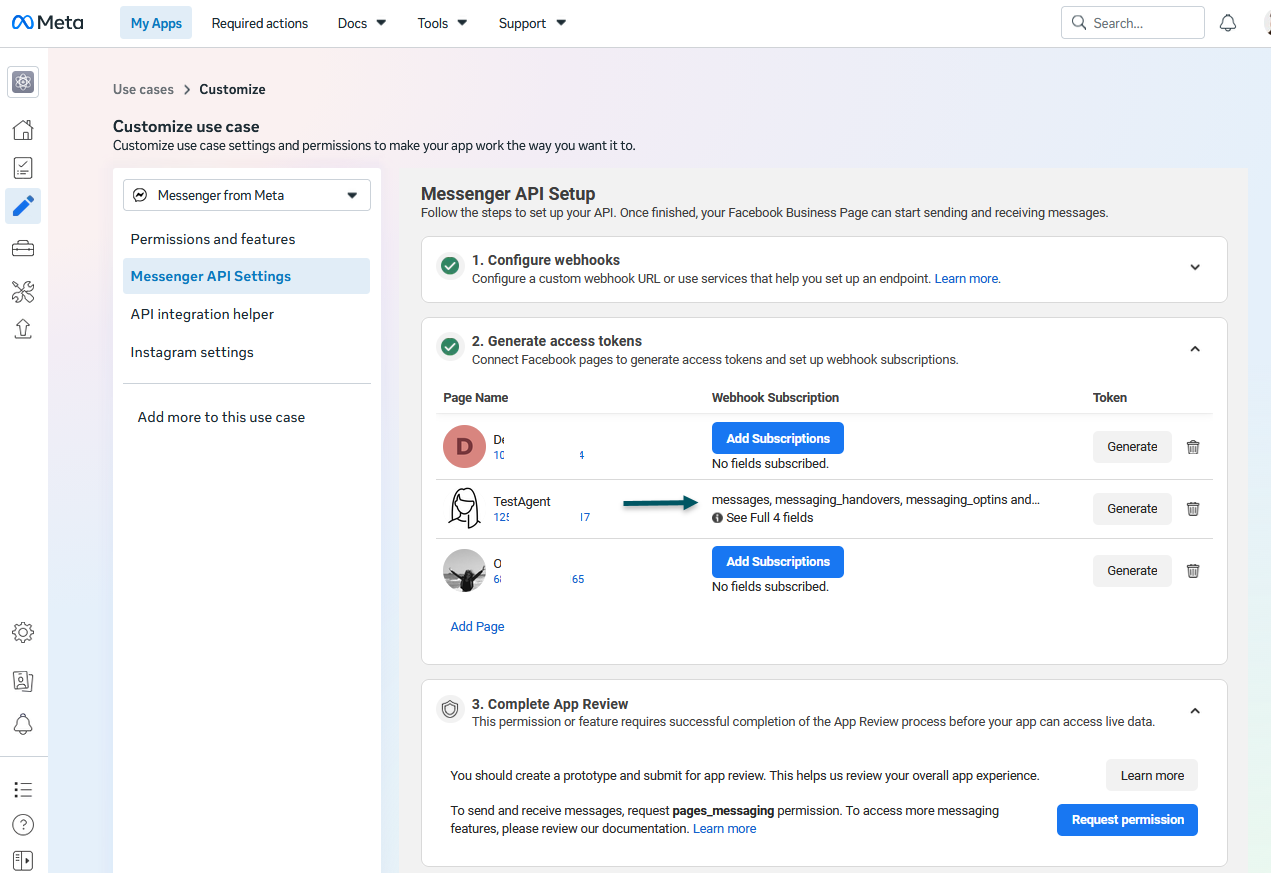Select the My Apps tab
1271x873 pixels.
(x=156, y=23)
